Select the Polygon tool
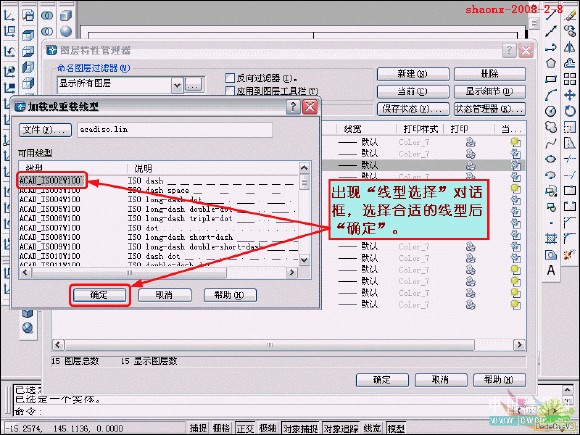The image size is (580, 435). [x=551, y=63]
